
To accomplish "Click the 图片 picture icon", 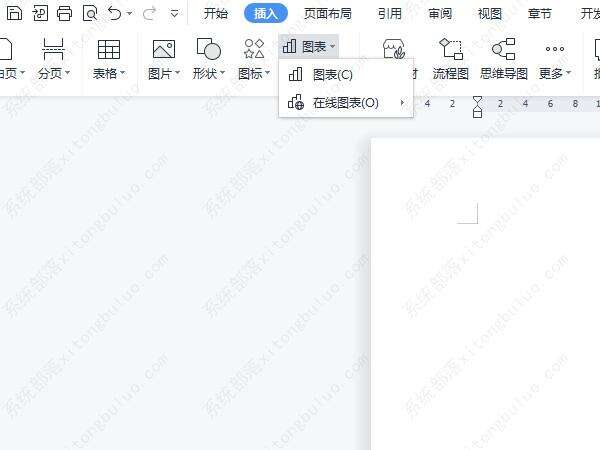I will click(x=164, y=49).
